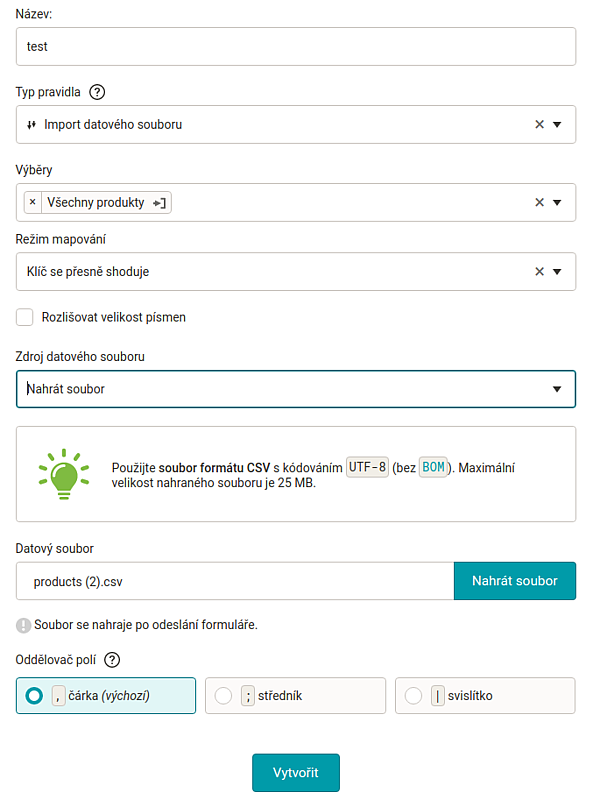This screenshot has height=800, width=593.
Task: Expand the Typ pravidla dropdown arrow
Action: pyautogui.click(x=557, y=124)
